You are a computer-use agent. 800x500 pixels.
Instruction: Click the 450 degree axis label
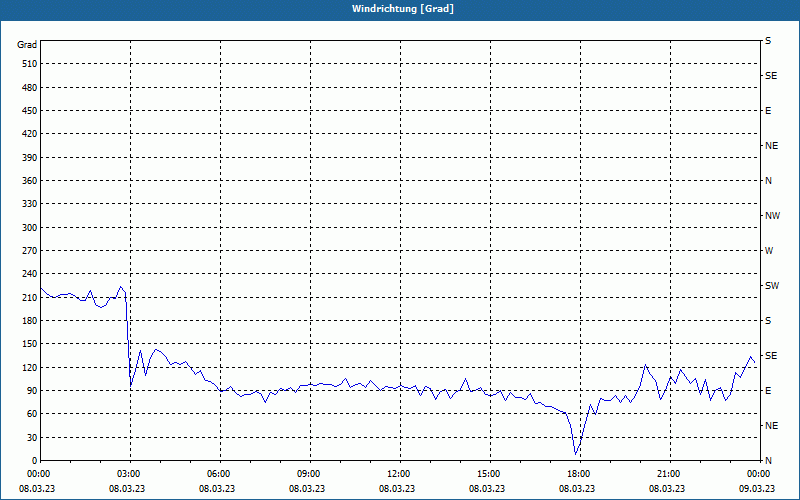click(30, 111)
